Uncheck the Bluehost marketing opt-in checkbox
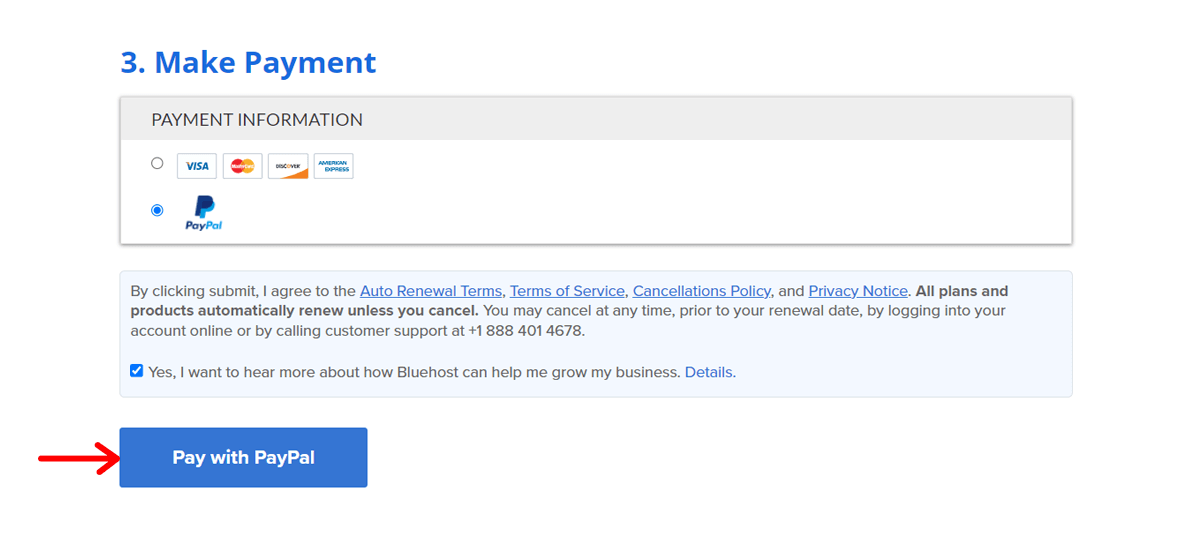This screenshot has height=544, width=1200. coord(137,371)
